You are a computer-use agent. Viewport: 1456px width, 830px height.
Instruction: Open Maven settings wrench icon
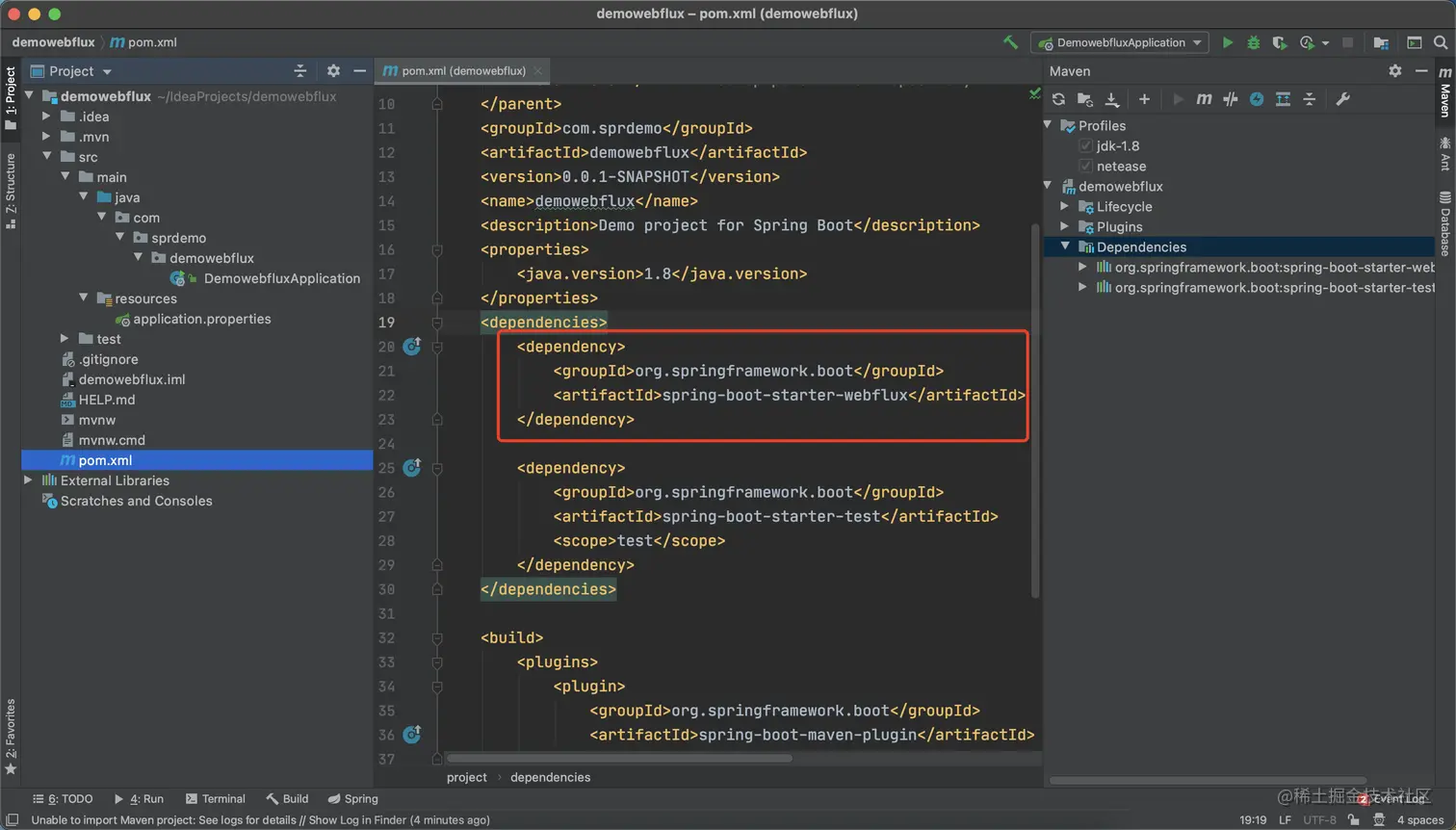point(1342,99)
